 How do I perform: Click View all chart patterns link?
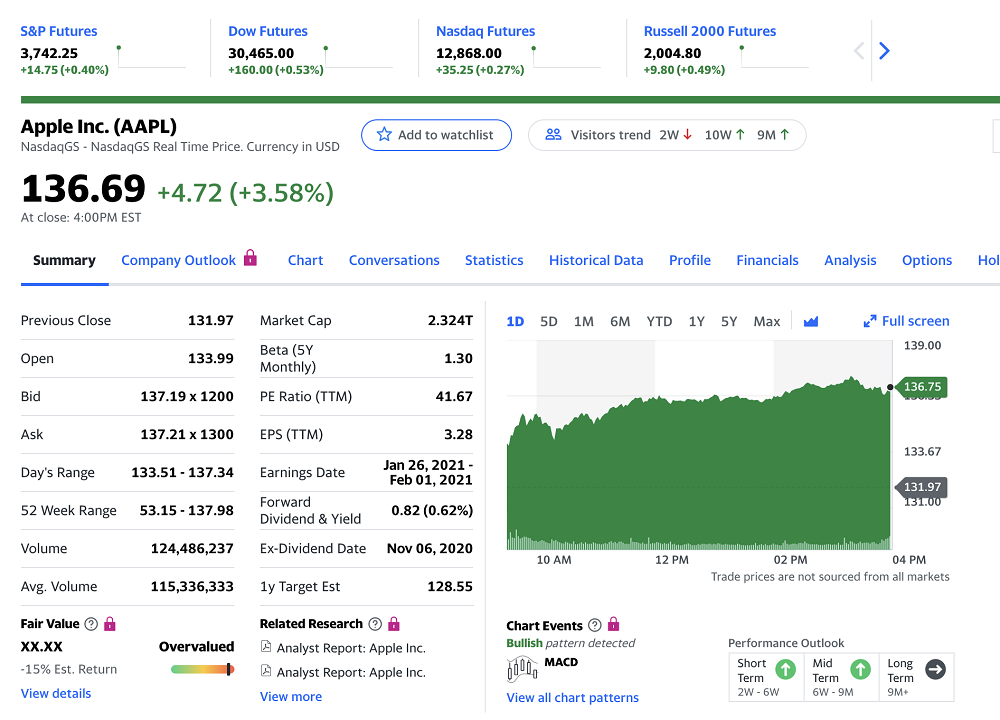(x=572, y=698)
